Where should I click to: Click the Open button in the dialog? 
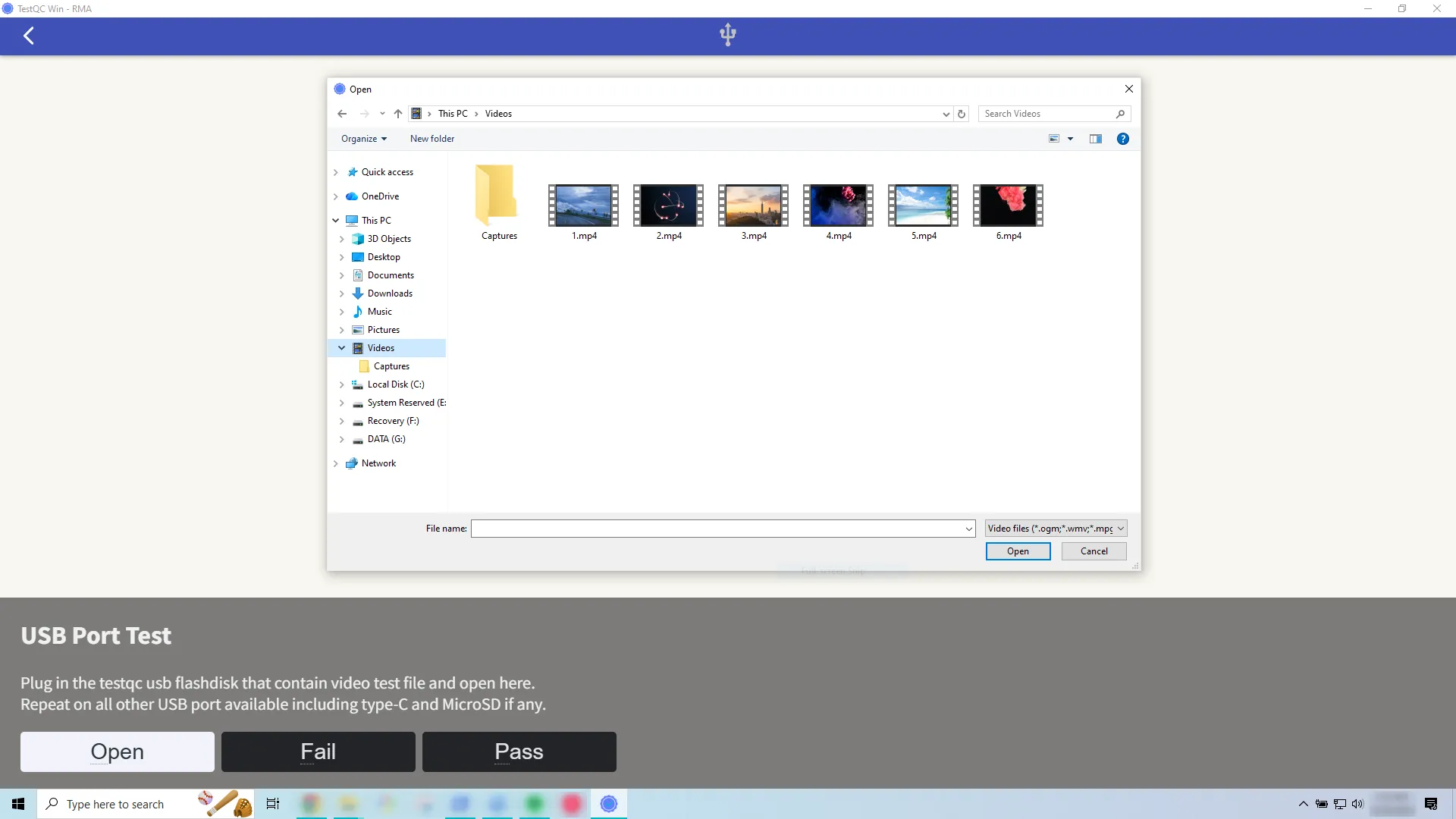point(1018,551)
